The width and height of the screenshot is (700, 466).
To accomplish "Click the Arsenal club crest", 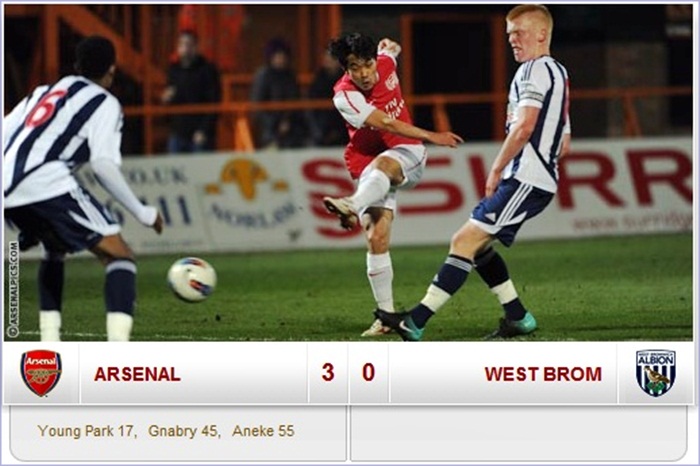I will click(x=41, y=373).
